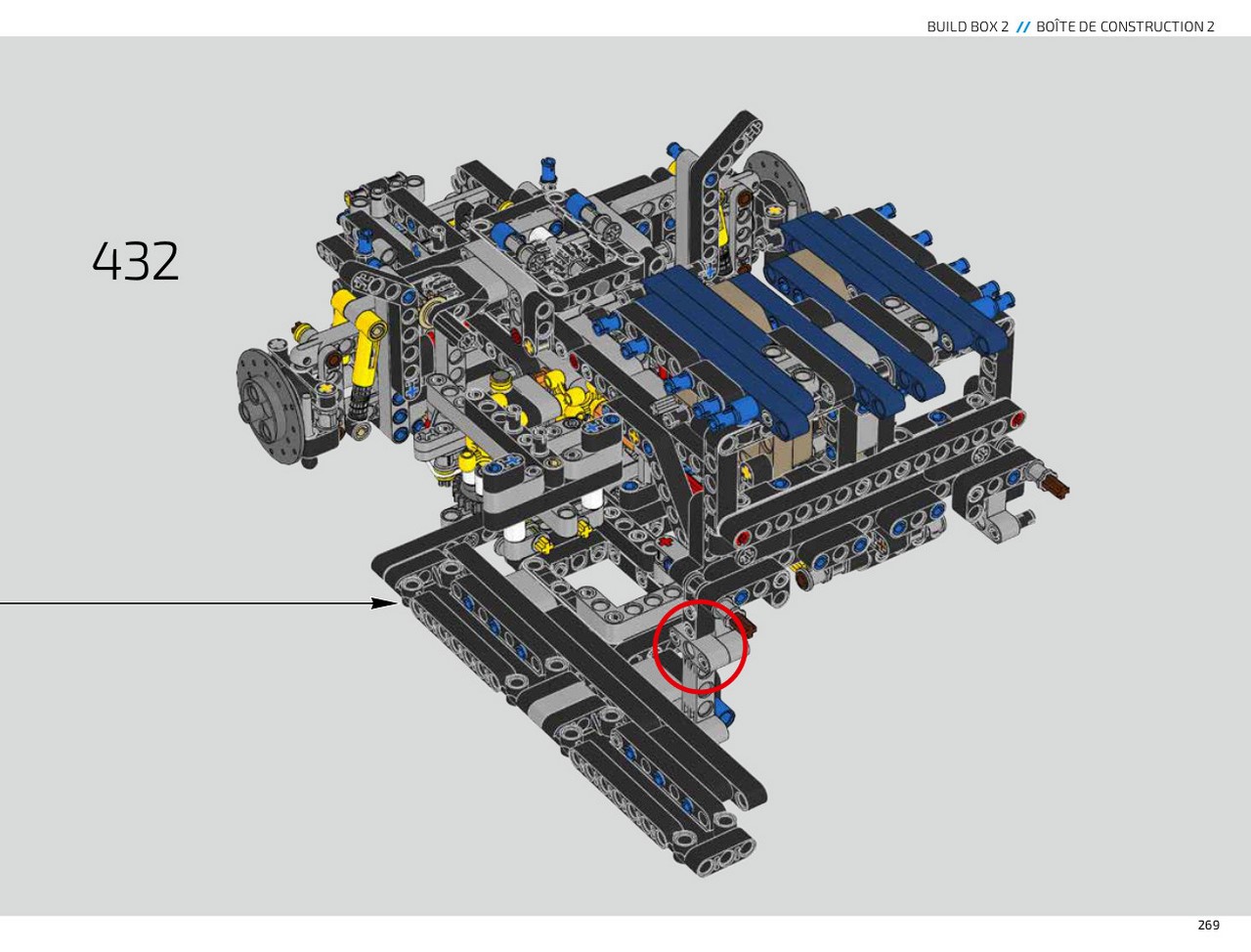
Task: Click the step number 432
Action: 136,262
